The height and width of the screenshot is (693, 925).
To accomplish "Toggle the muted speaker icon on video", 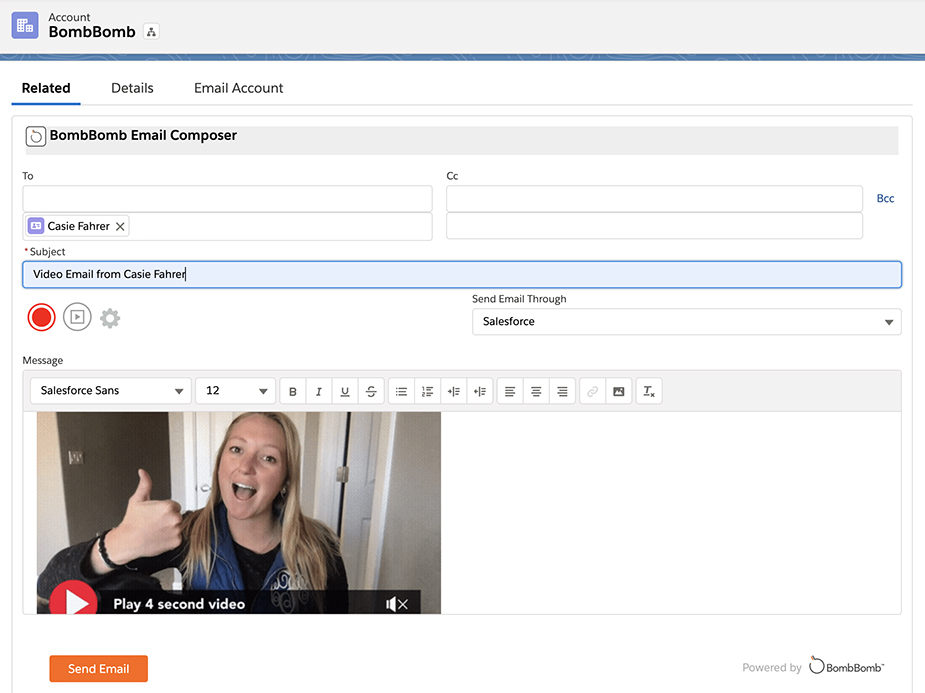I will (396, 603).
